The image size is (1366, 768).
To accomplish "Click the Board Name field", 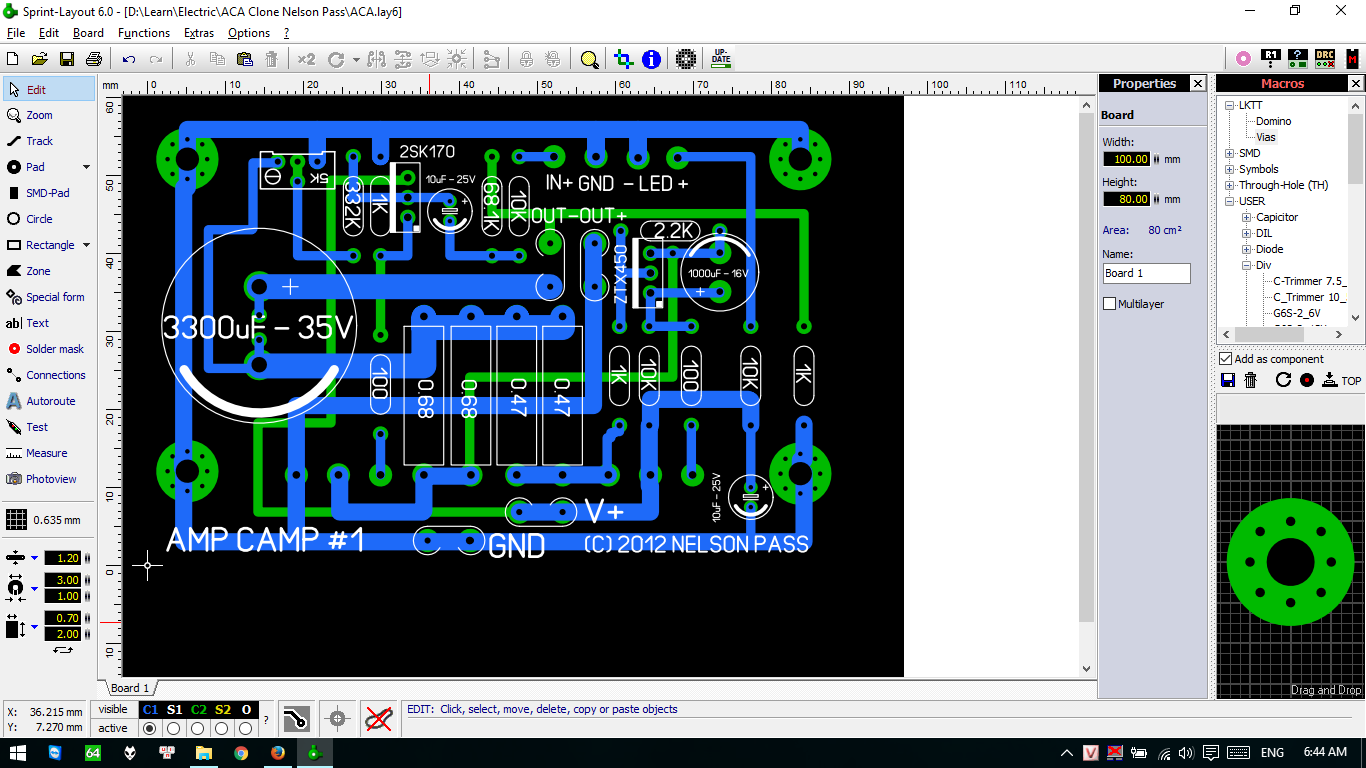I will [x=1147, y=273].
